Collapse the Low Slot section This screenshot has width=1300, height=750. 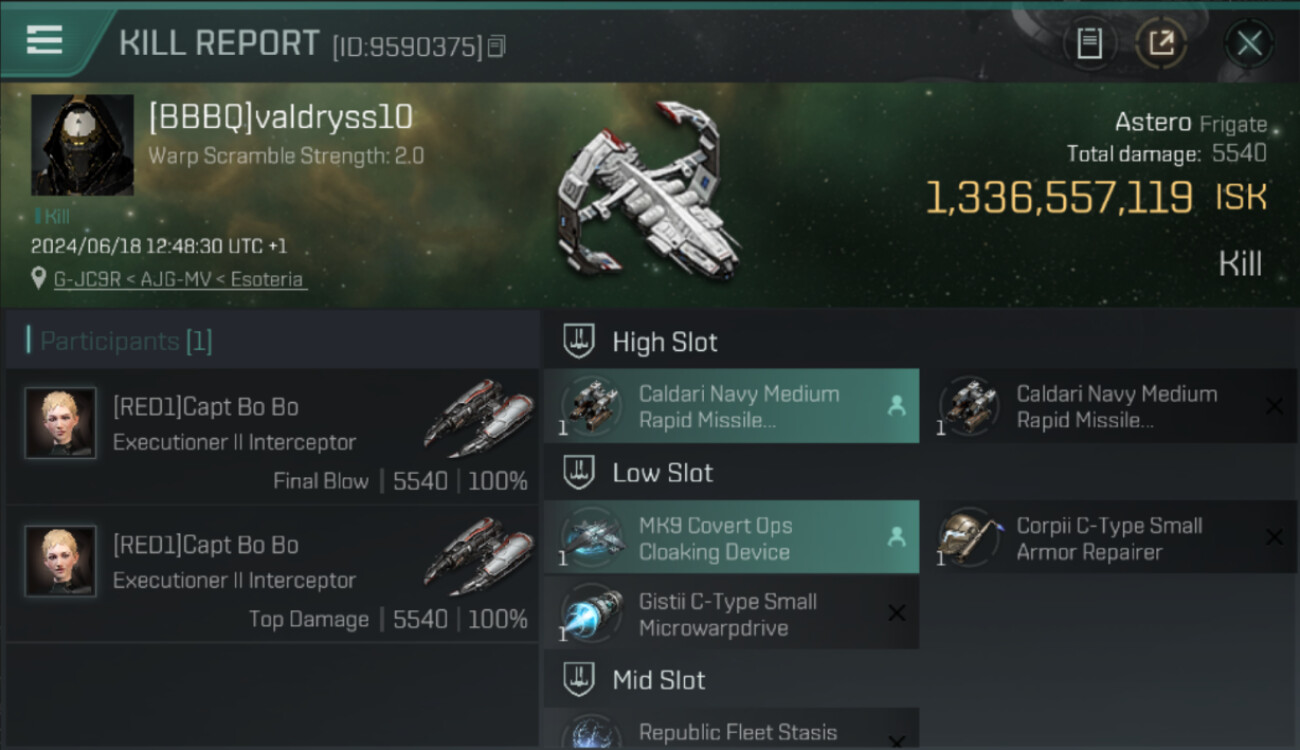(578, 473)
